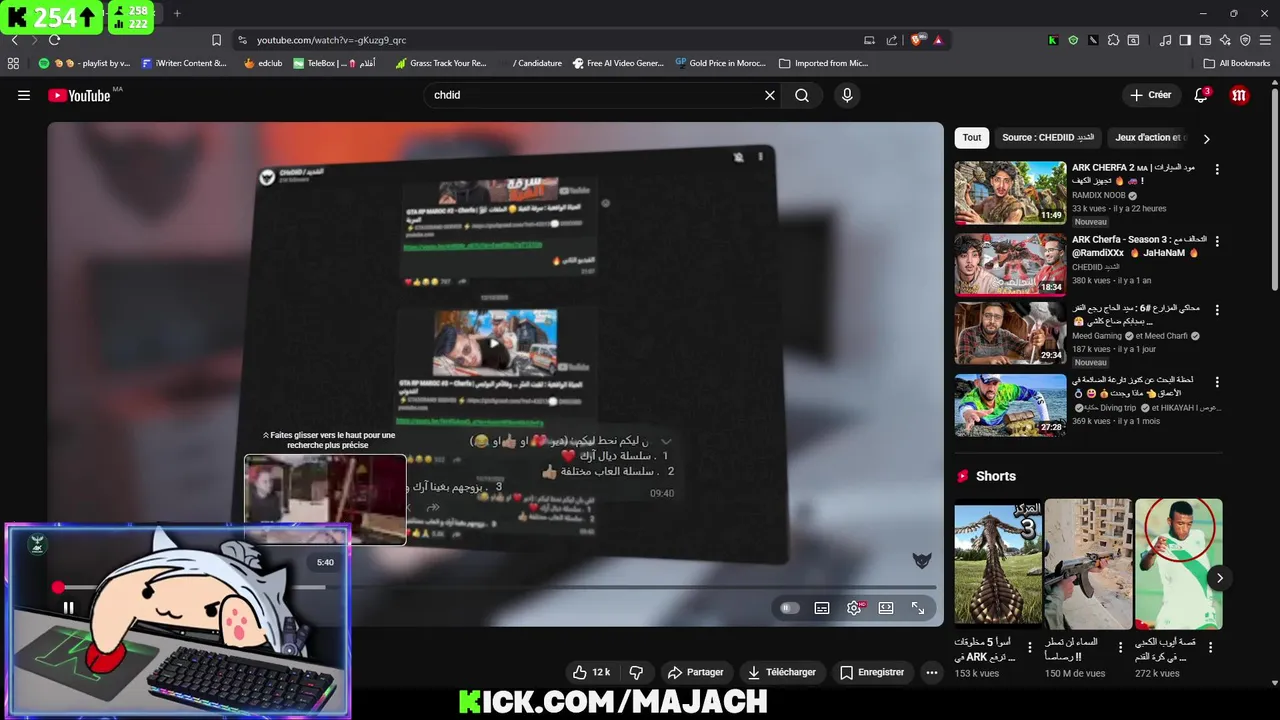Open options for the Diving trip video
Viewport: 1280px width, 720px height.
pyautogui.click(x=1217, y=382)
